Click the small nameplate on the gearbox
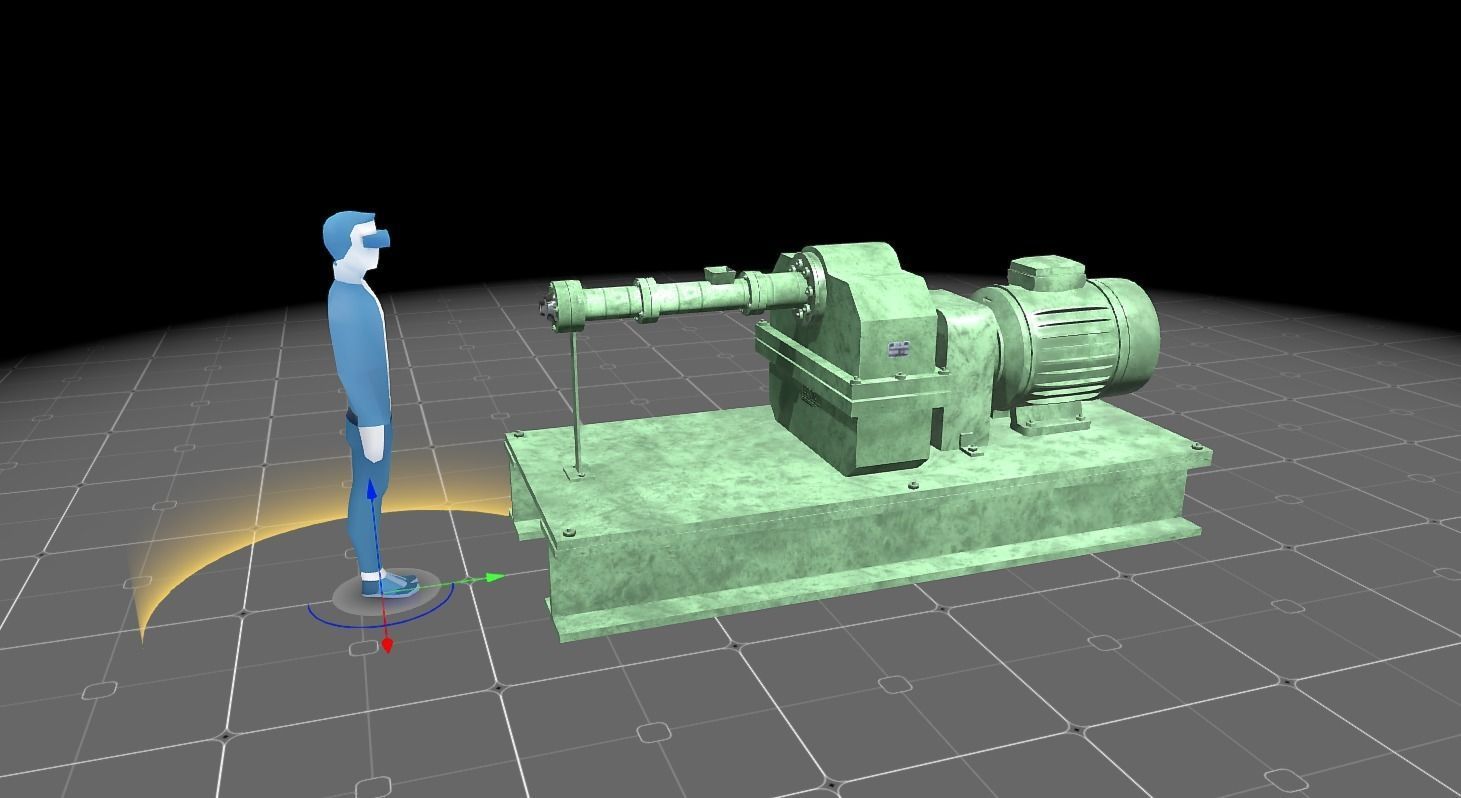The height and width of the screenshot is (798, 1461). (x=898, y=349)
